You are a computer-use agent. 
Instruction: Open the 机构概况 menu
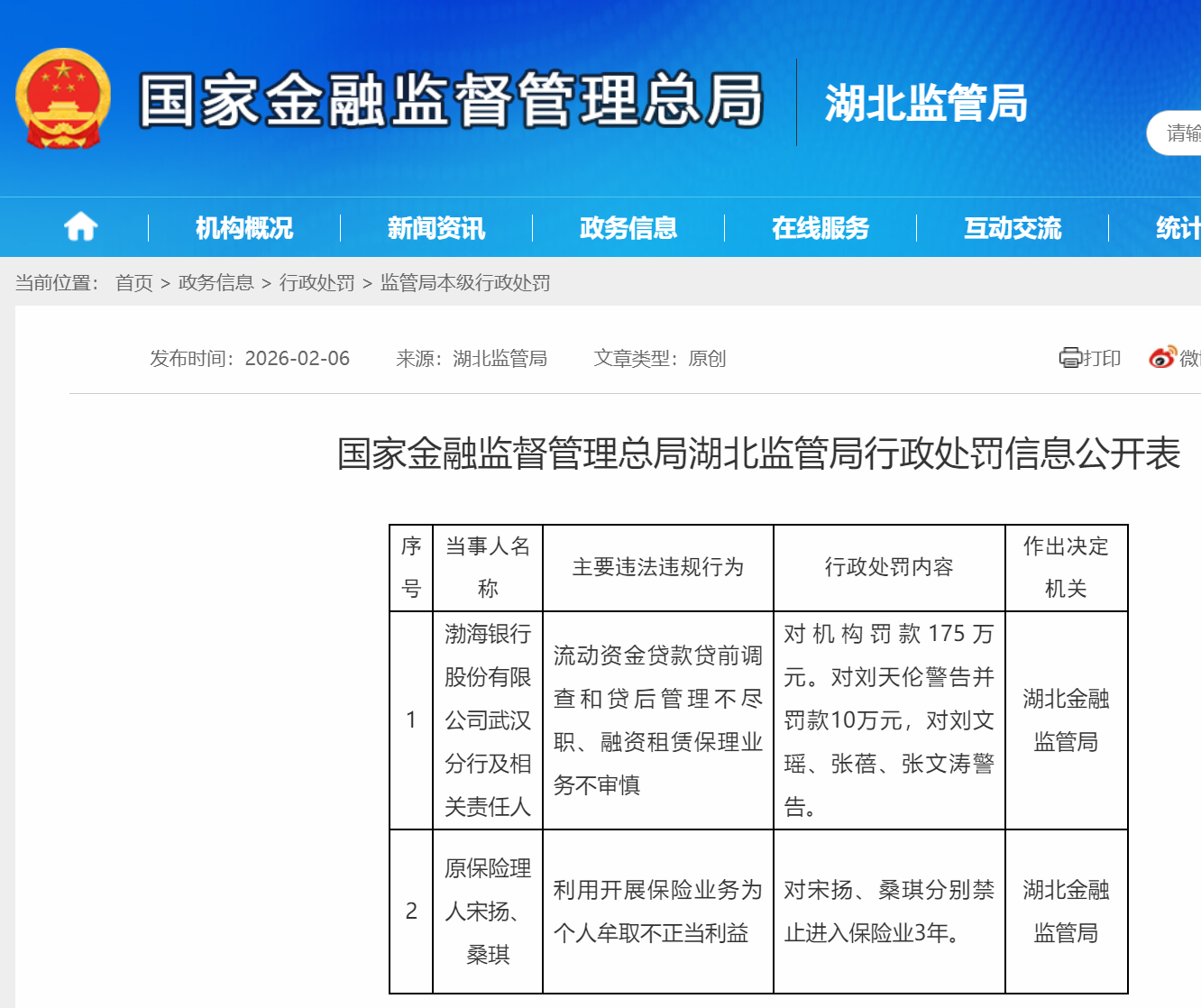[x=244, y=228]
